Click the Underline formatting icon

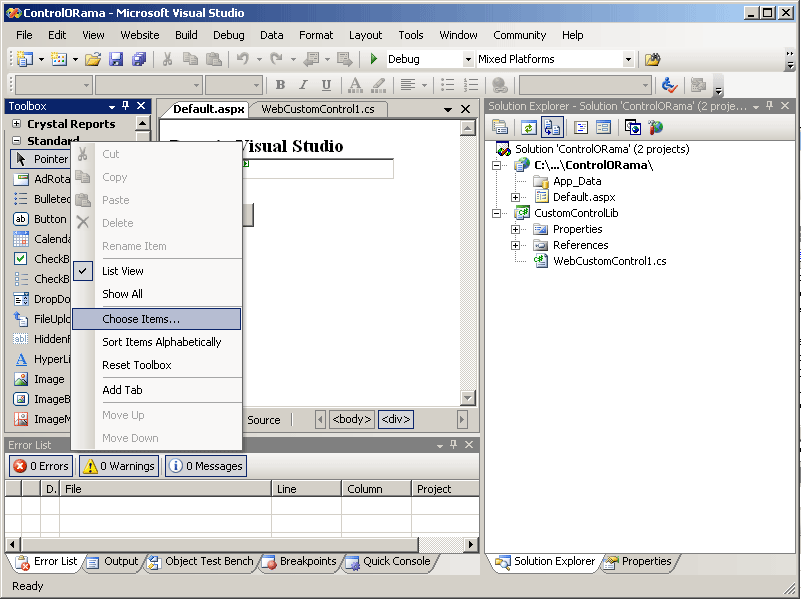tap(327, 85)
